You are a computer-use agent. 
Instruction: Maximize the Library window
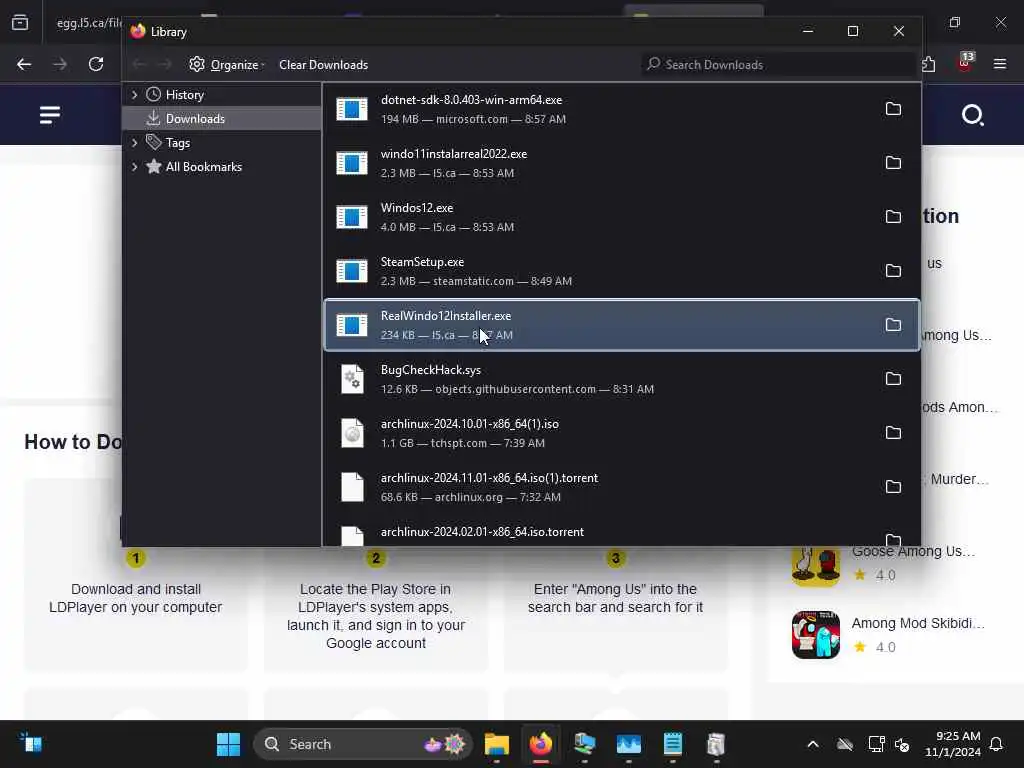[852, 31]
